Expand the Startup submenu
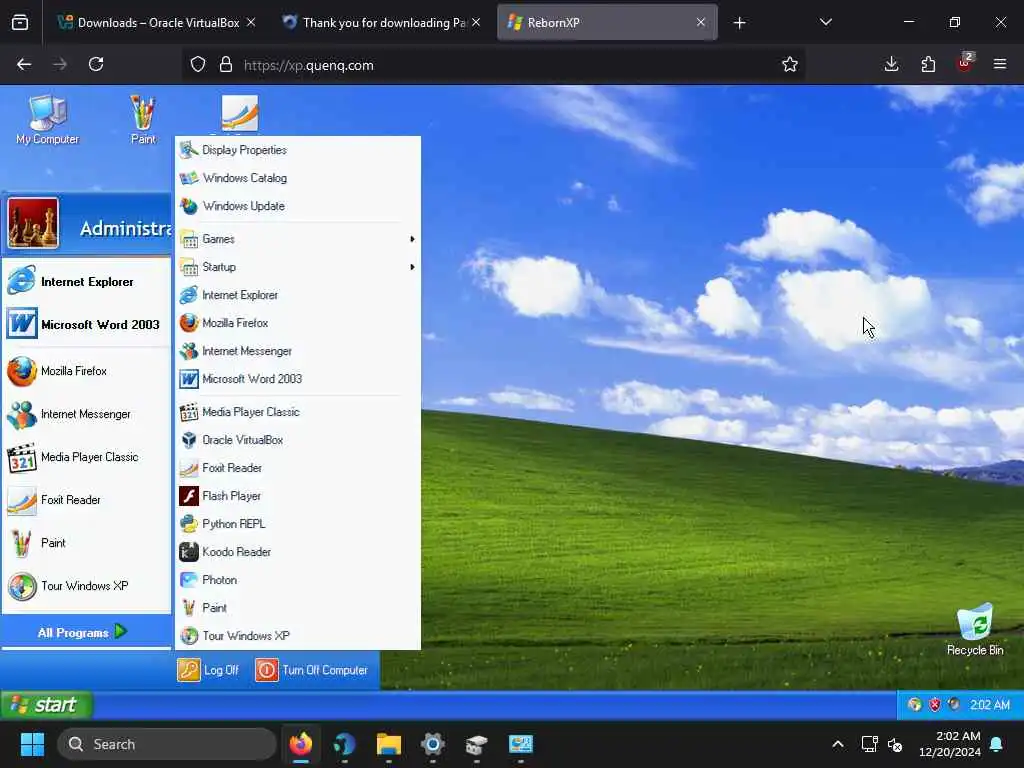1024x768 pixels. pyautogui.click(x=298, y=267)
